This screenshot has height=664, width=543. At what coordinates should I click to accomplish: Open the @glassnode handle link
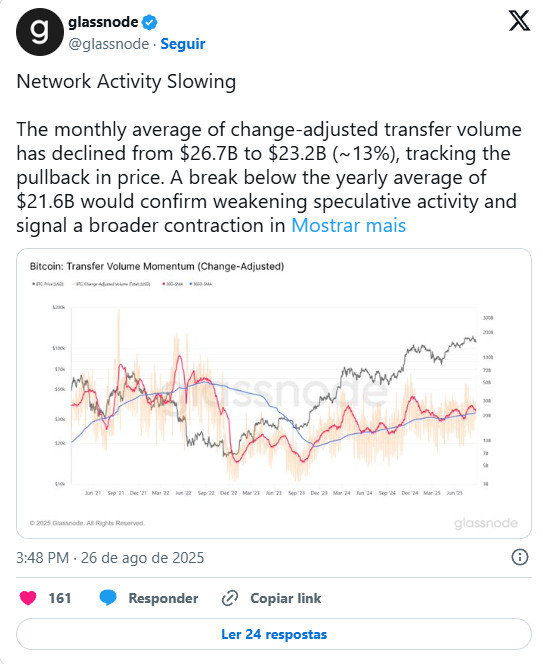tap(109, 44)
